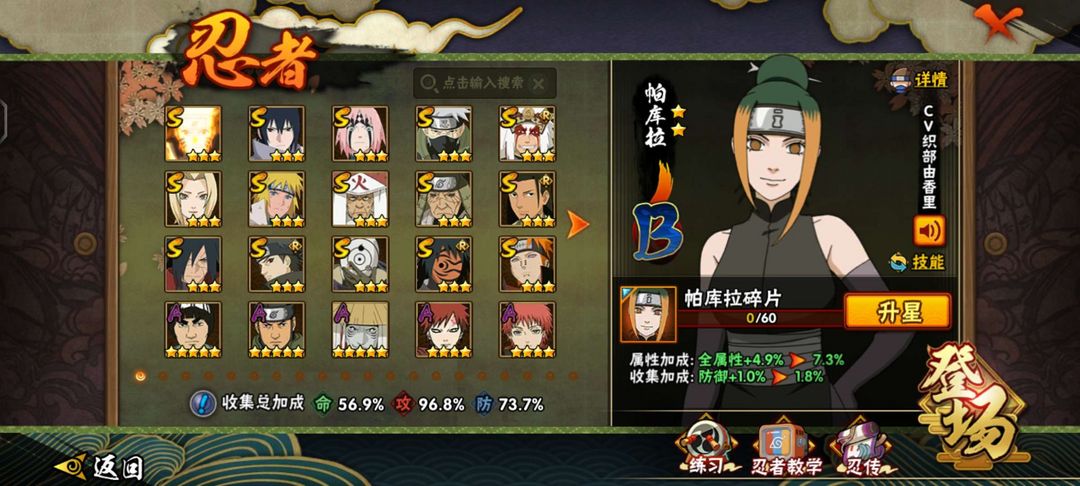
Task: Select the last page indicator dot
Action: (x=573, y=376)
